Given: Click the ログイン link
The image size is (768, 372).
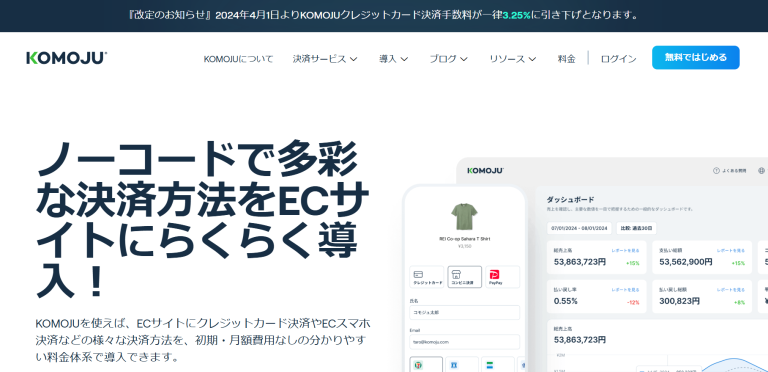Looking at the screenshot, I should (x=618, y=59).
